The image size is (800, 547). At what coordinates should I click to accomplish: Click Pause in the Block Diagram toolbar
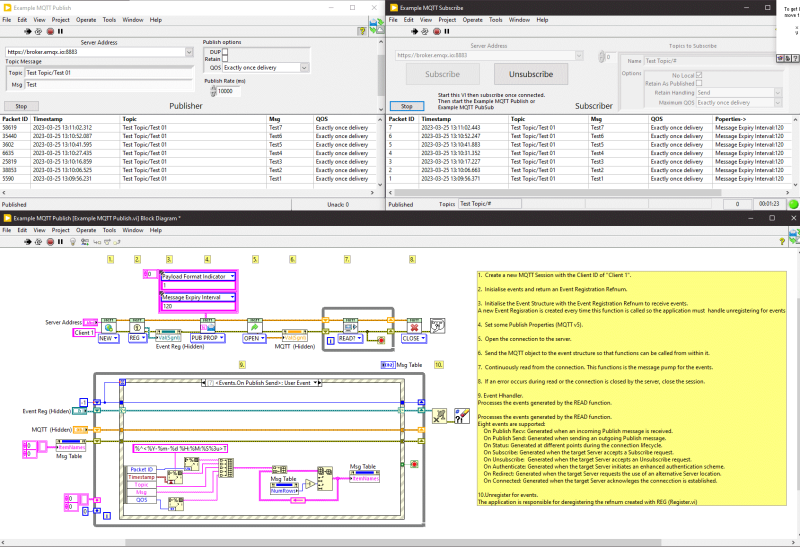60,241
